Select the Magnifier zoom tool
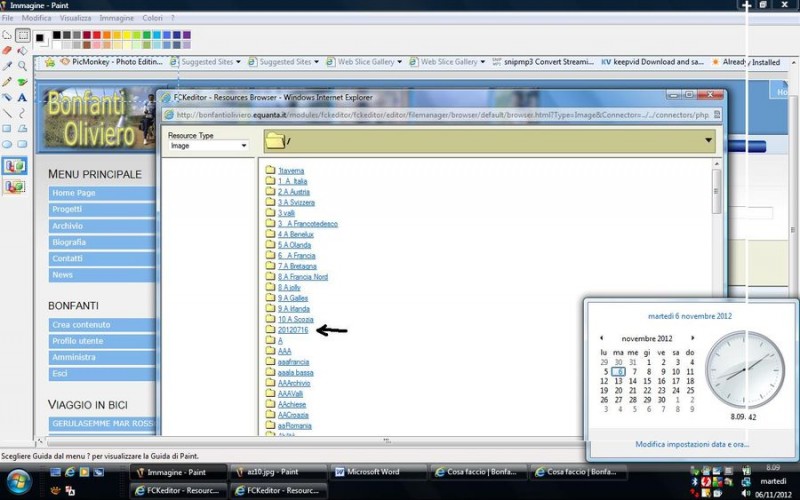The image size is (800, 500). point(22,66)
